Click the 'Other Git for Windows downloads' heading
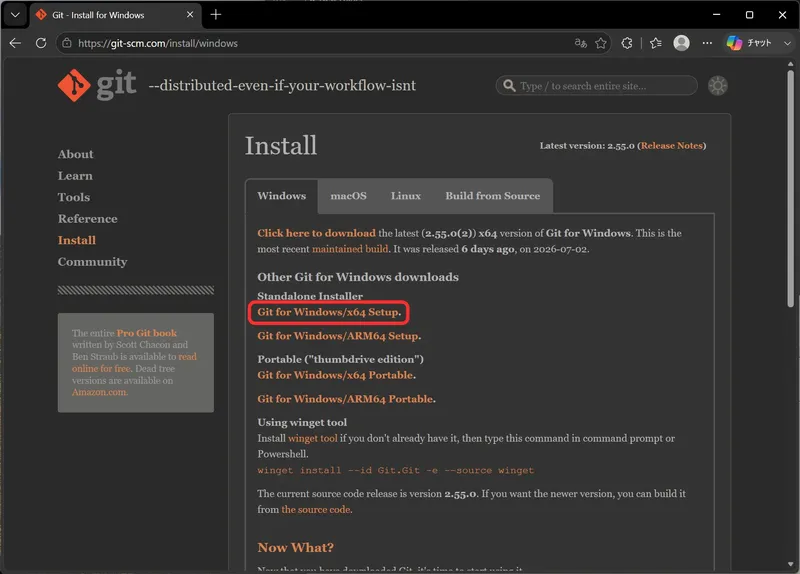The image size is (800, 574). 358,277
